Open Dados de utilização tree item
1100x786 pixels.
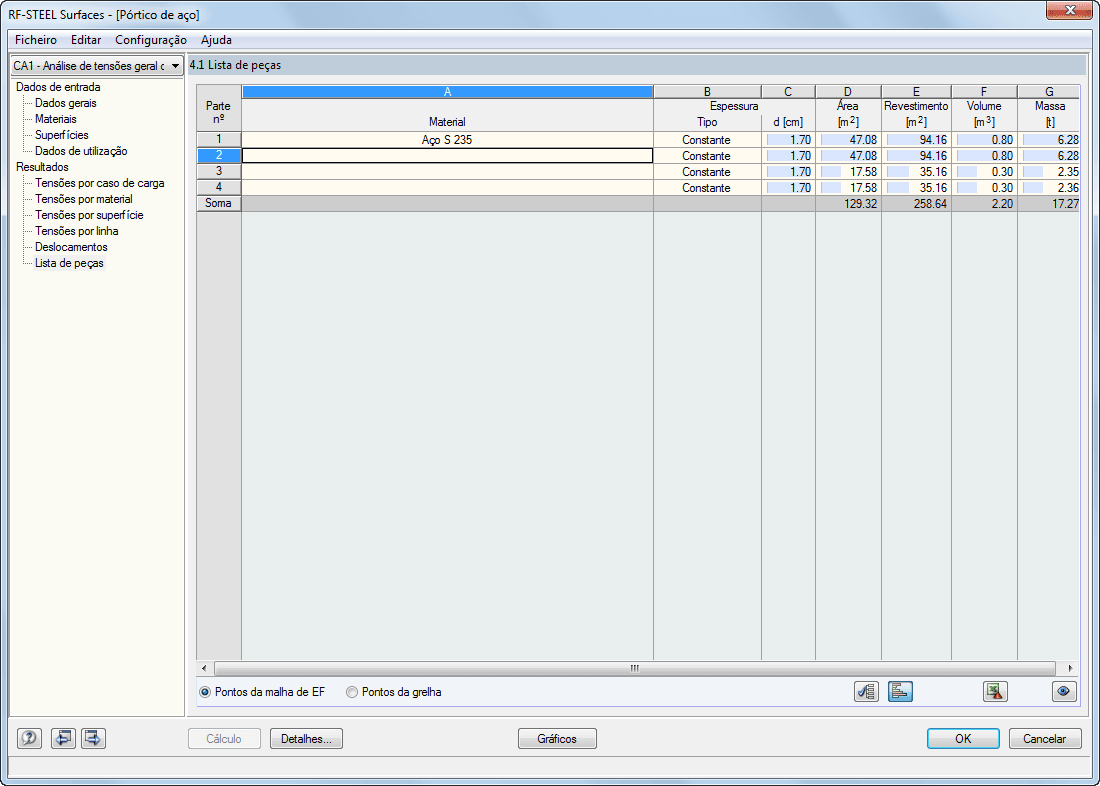(x=81, y=151)
